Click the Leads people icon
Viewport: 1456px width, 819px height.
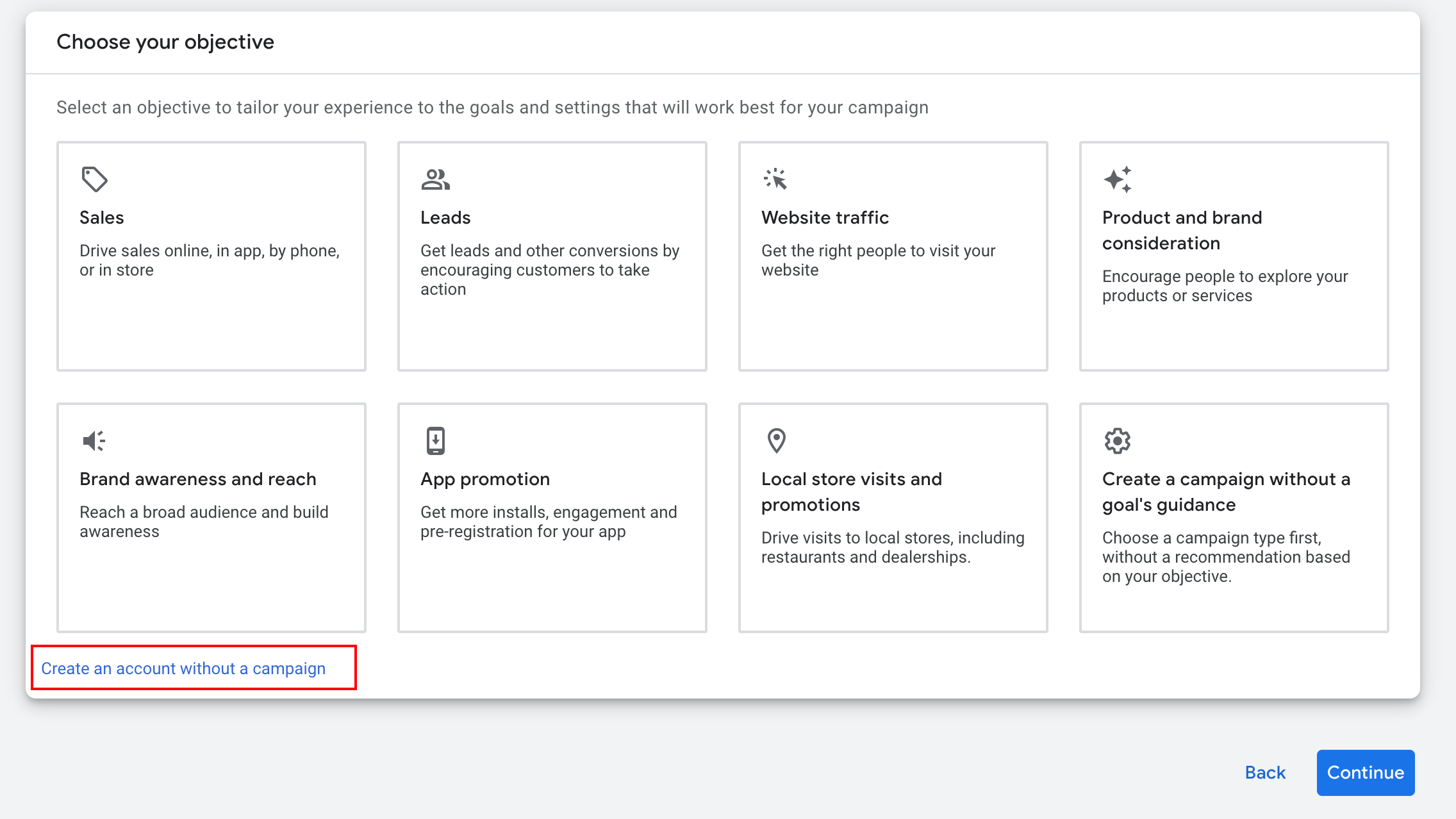pyautogui.click(x=435, y=179)
